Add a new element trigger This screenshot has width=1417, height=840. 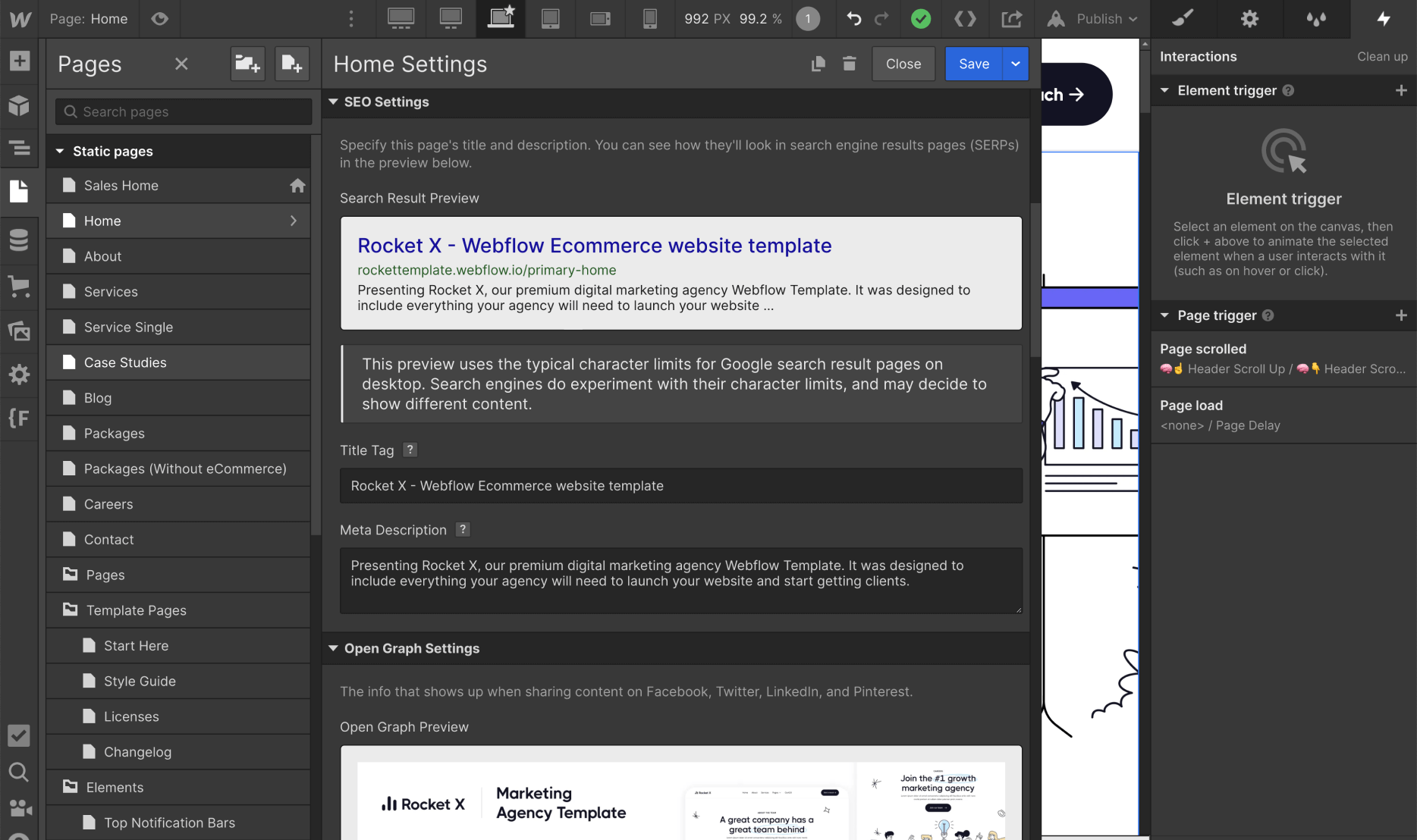pos(1401,90)
